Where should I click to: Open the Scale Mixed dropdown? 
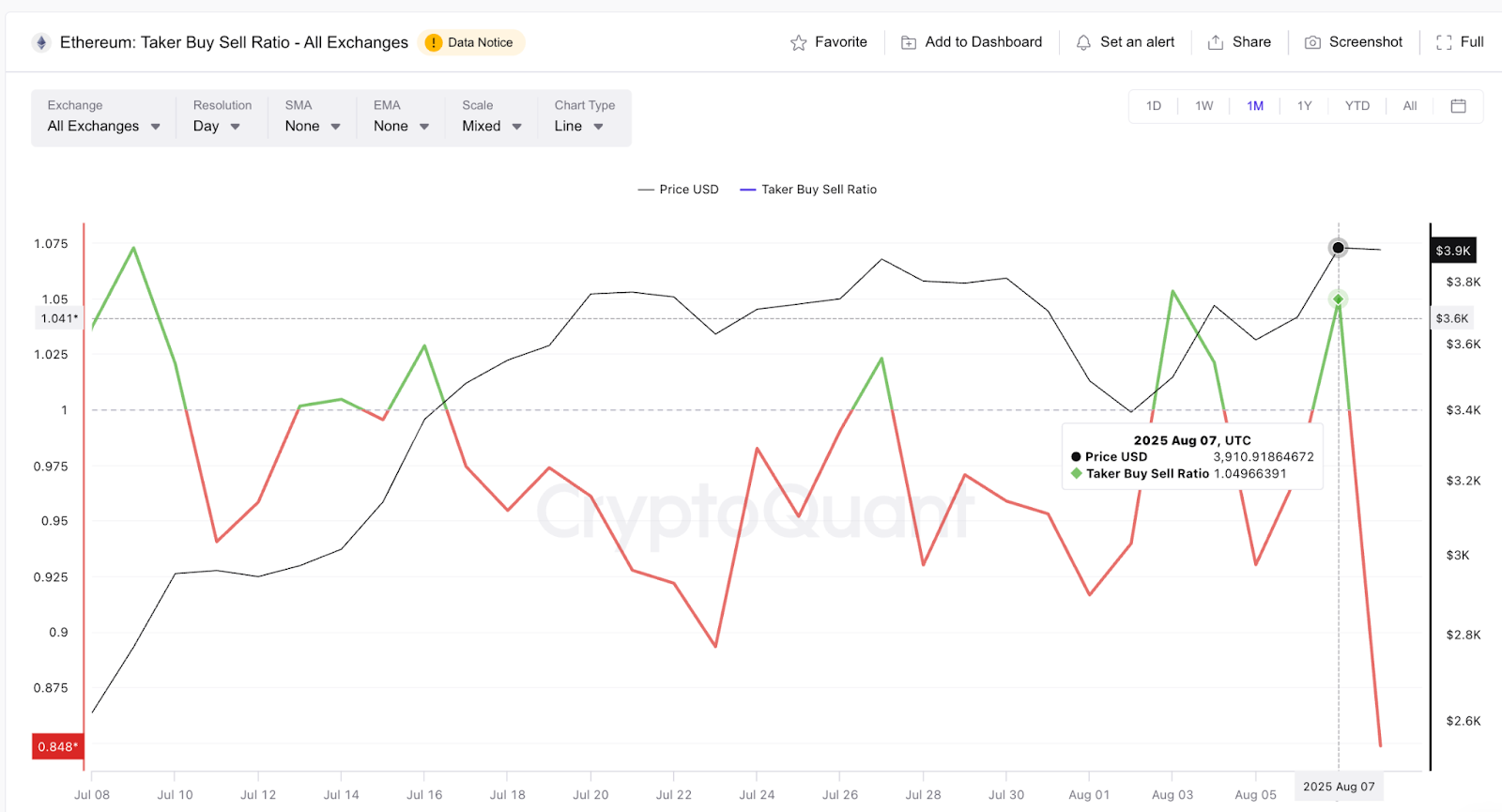pos(491,126)
